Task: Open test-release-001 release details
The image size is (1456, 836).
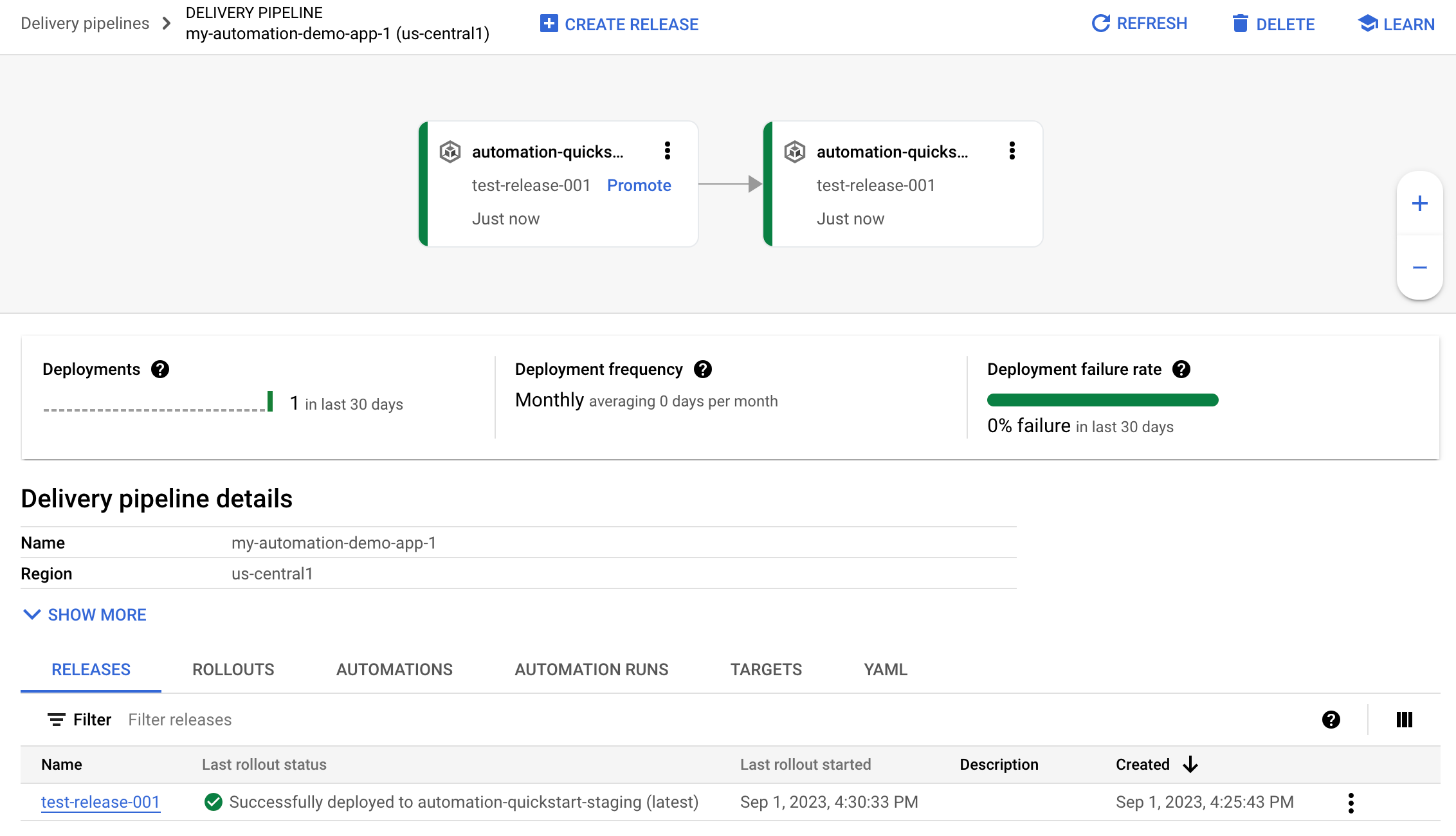Action: pos(100,800)
